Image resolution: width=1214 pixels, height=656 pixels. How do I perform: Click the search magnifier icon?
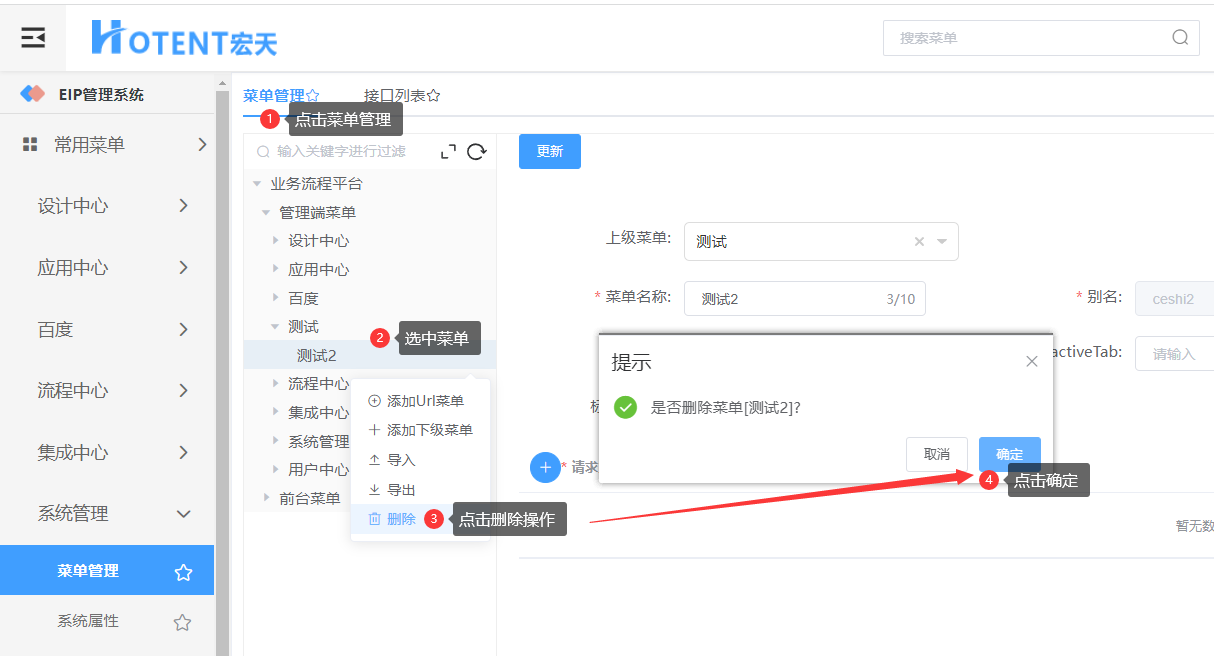(x=1180, y=38)
